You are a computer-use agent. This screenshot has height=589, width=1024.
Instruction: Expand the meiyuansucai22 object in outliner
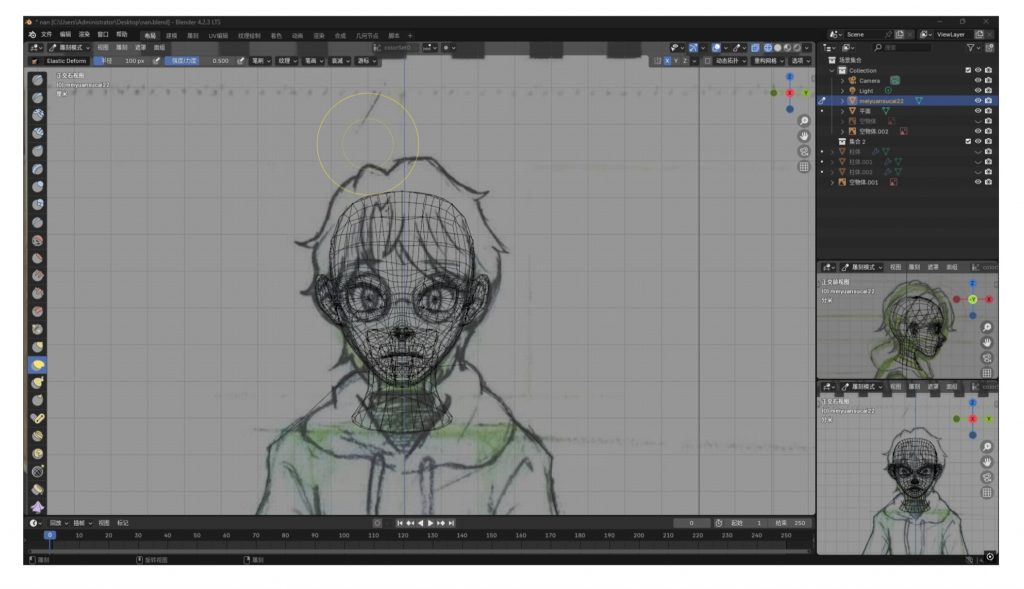(x=842, y=101)
